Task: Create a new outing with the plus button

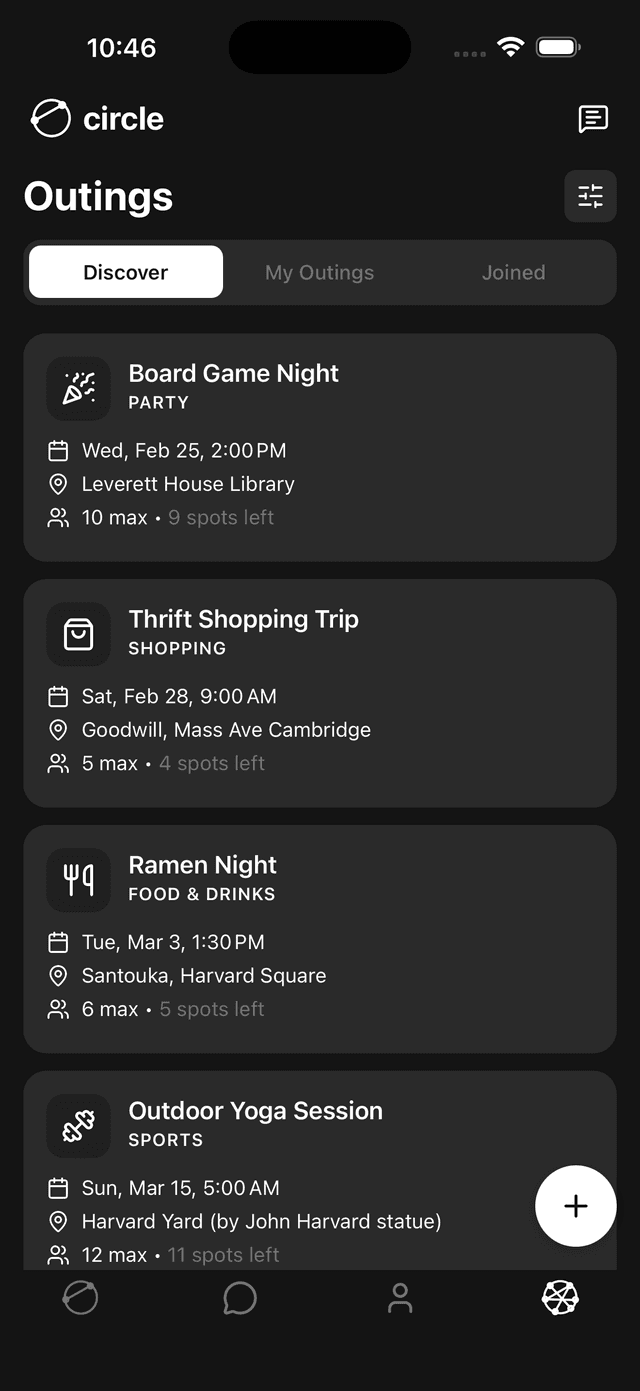Action: pyautogui.click(x=576, y=1206)
